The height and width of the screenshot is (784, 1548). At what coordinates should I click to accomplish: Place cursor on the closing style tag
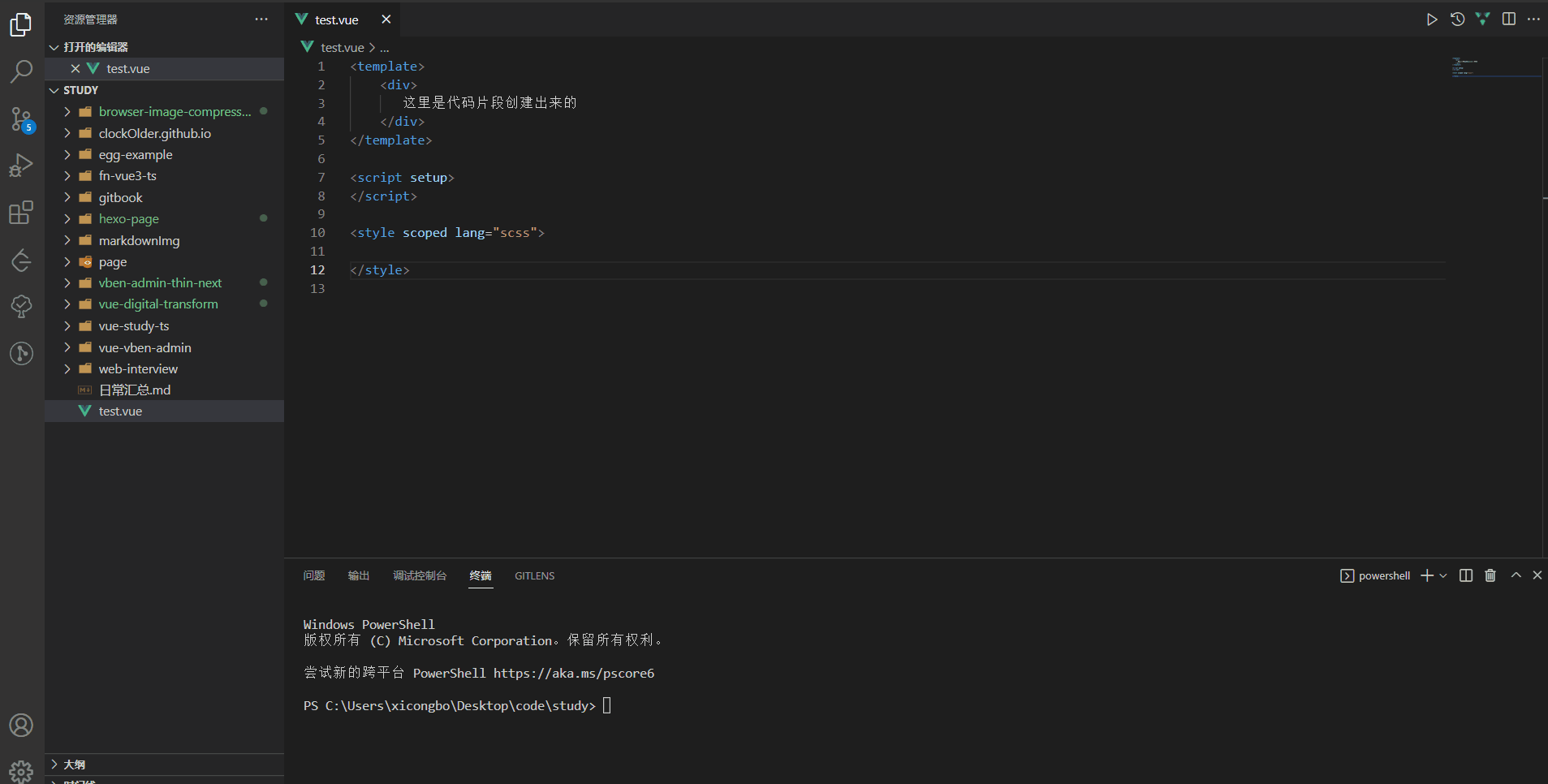point(380,270)
